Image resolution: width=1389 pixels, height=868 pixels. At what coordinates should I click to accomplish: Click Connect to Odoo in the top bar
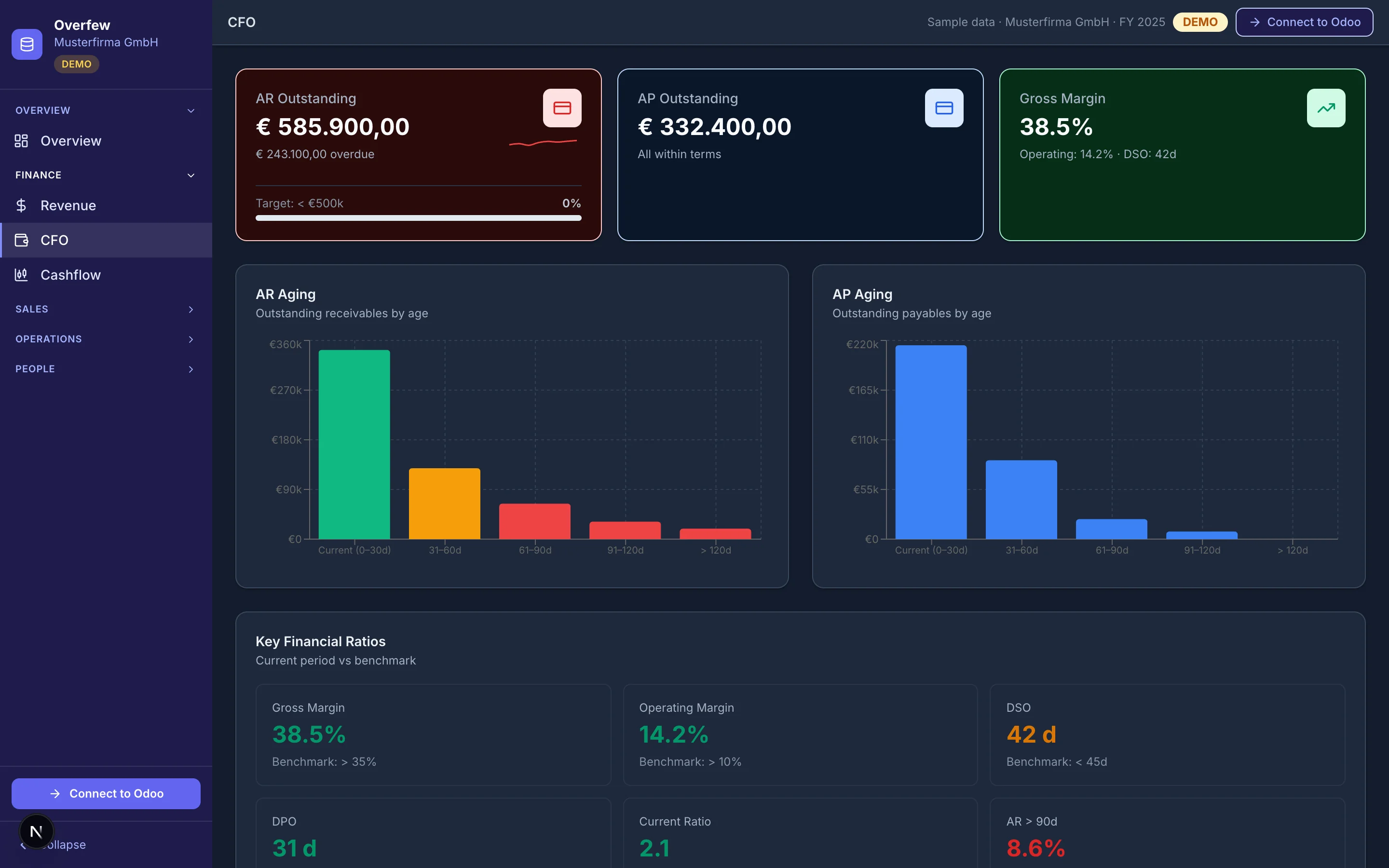coord(1304,22)
